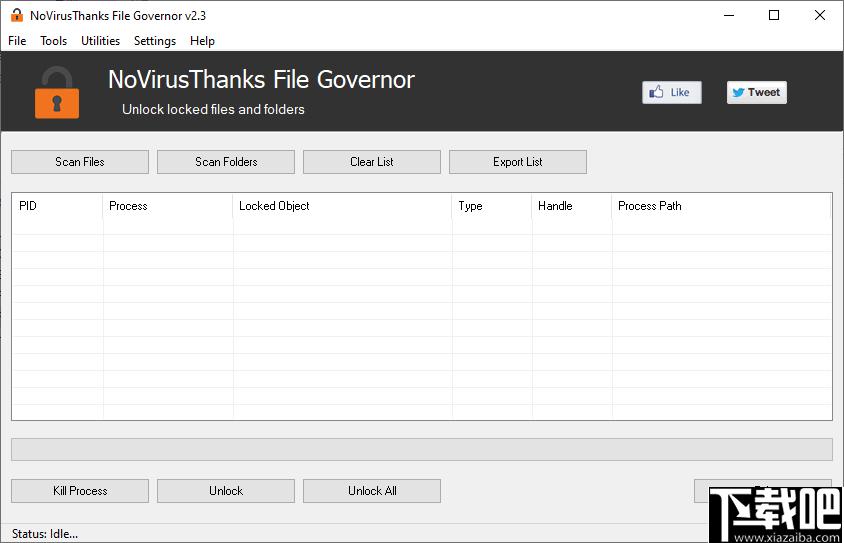Click the Scan Files button
The height and width of the screenshot is (543, 844).
coord(80,162)
